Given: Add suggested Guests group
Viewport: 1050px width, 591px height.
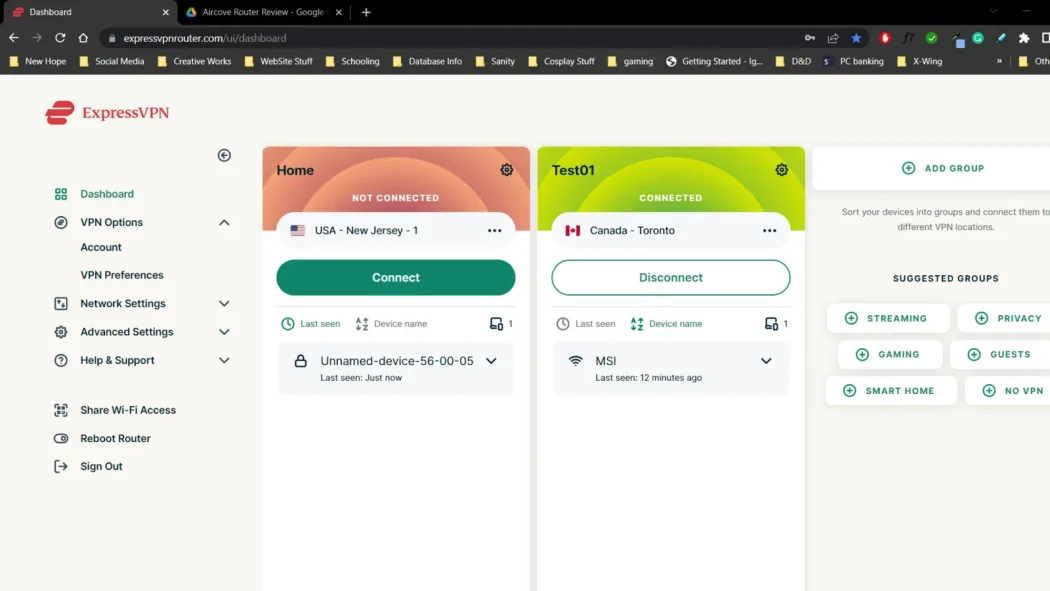Looking at the screenshot, I should tap(1000, 355).
